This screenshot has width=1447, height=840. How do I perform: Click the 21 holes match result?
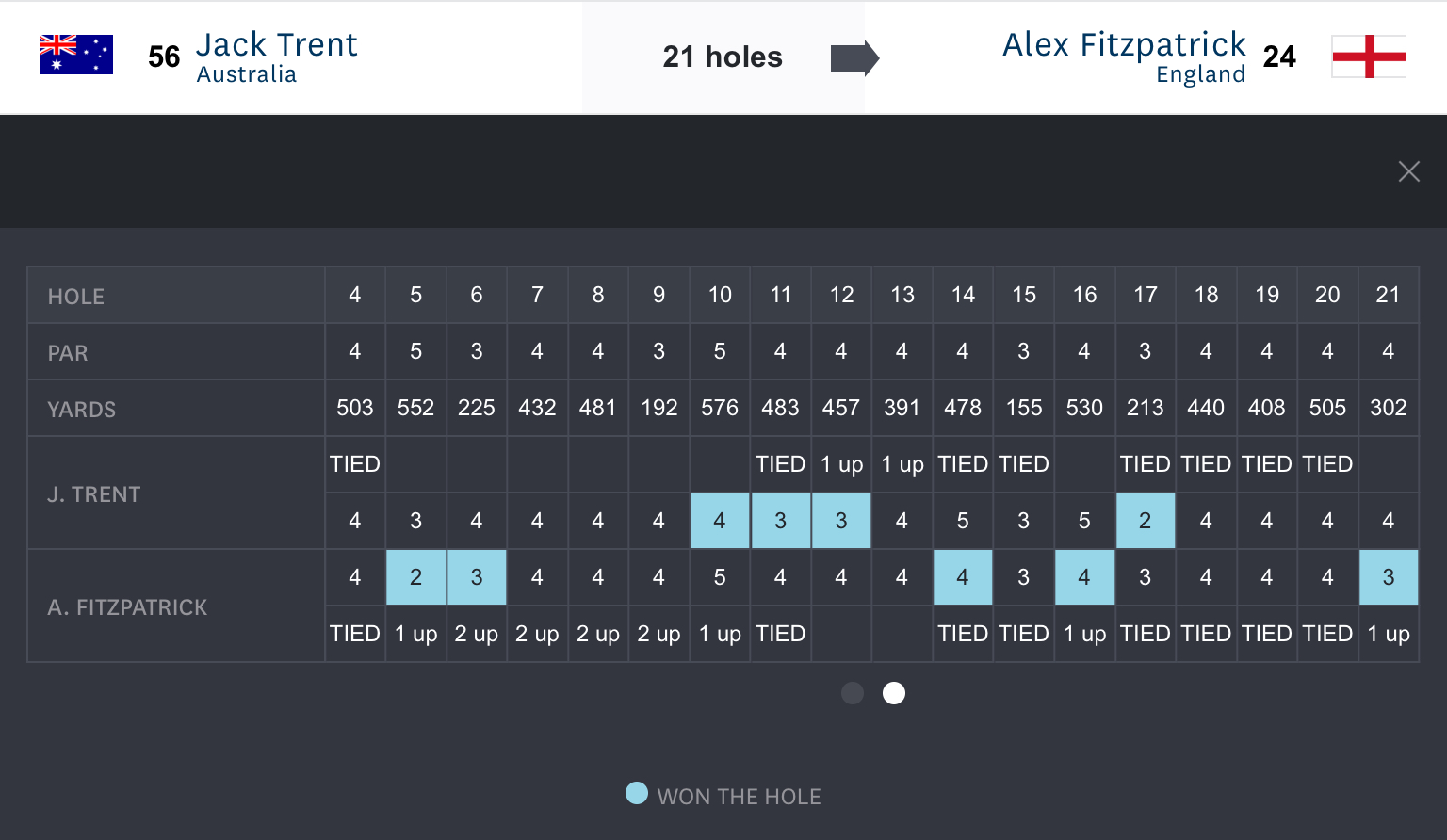723,57
